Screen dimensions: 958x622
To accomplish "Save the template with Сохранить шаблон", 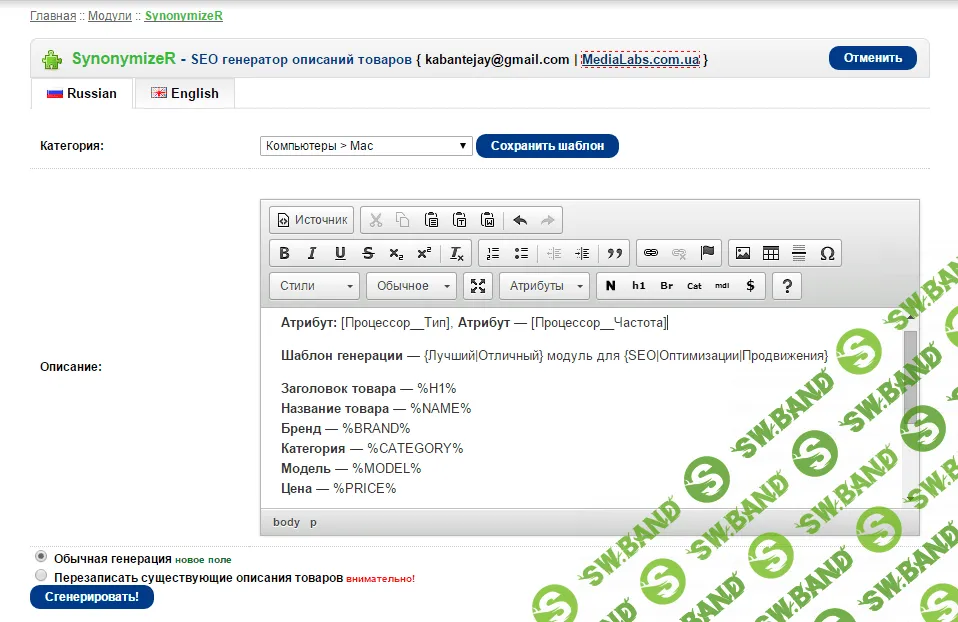I will [547, 145].
